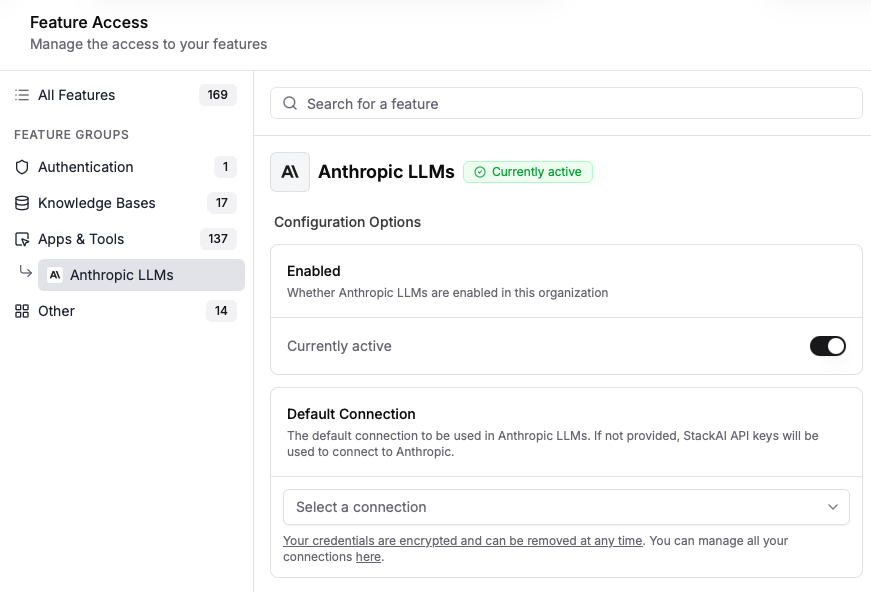Open the Knowledge Bases feature group
The height and width of the screenshot is (592, 871).
(x=97, y=203)
